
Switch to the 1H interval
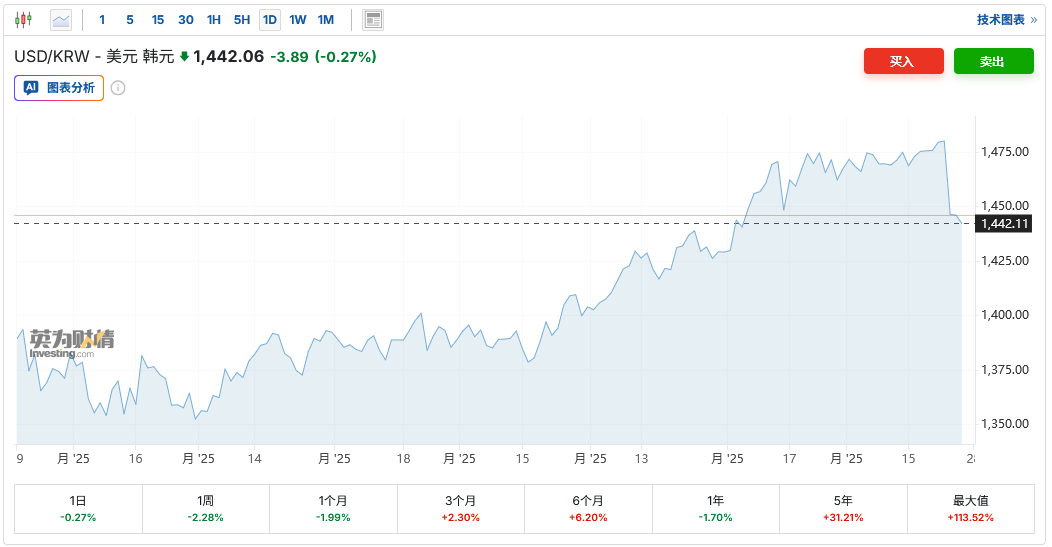(214, 19)
